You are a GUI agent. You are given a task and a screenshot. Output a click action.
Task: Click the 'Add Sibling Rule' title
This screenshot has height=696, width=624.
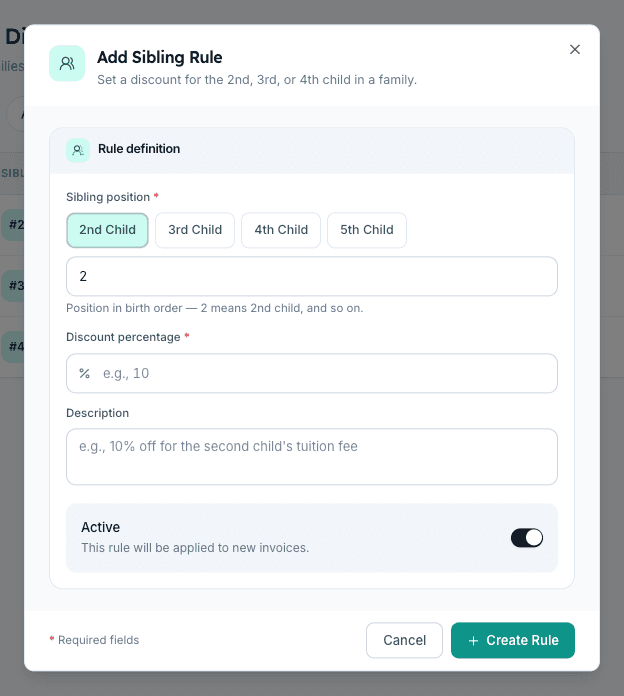[x=160, y=57]
